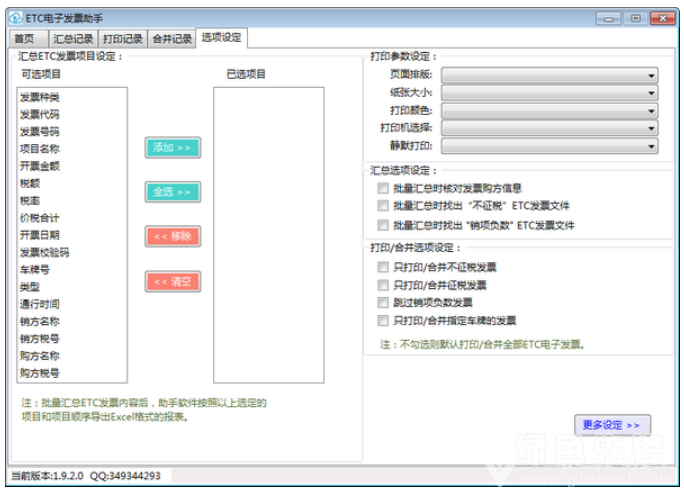
Task: Toggle 批量汇总时找出"不征税"ETC发票文件 checkbox
Action: click(383, 205)
